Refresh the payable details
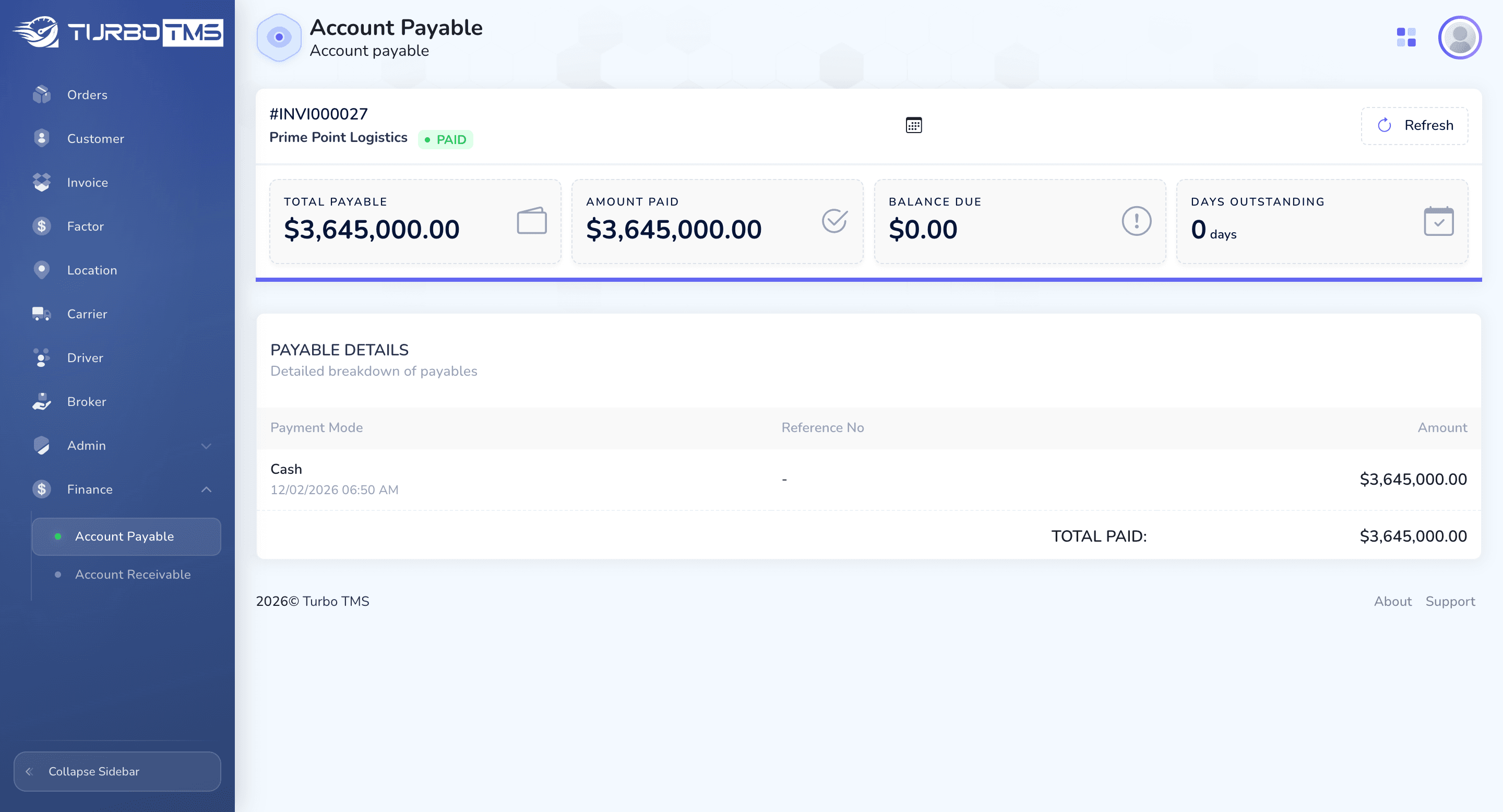Image resolution: width=1503 pixels, height=812 pixels. [x=1414, y=125]
